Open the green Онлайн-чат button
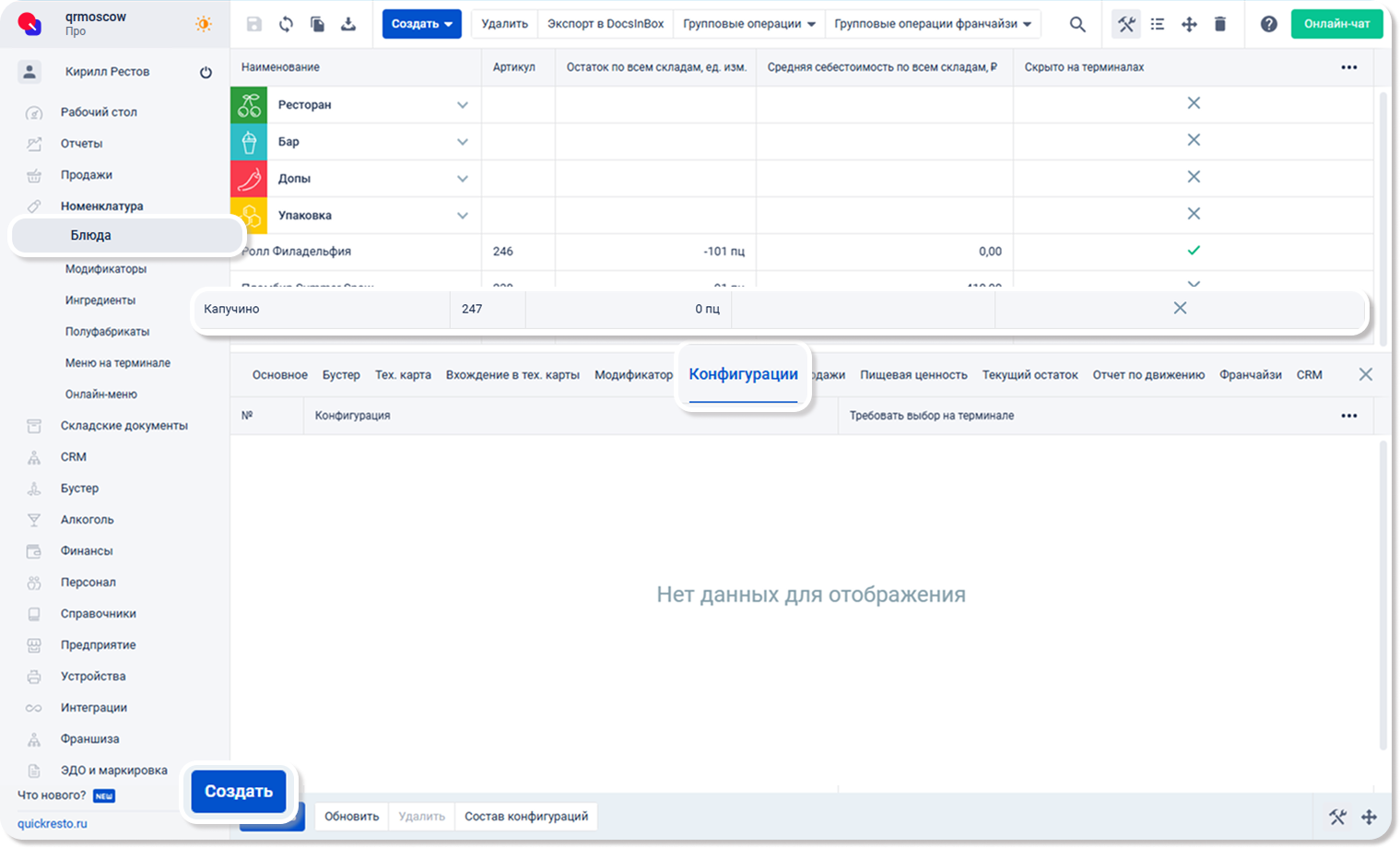Image resolution: width=1400 pixels, height=848 pixels. coord(1336,24)
